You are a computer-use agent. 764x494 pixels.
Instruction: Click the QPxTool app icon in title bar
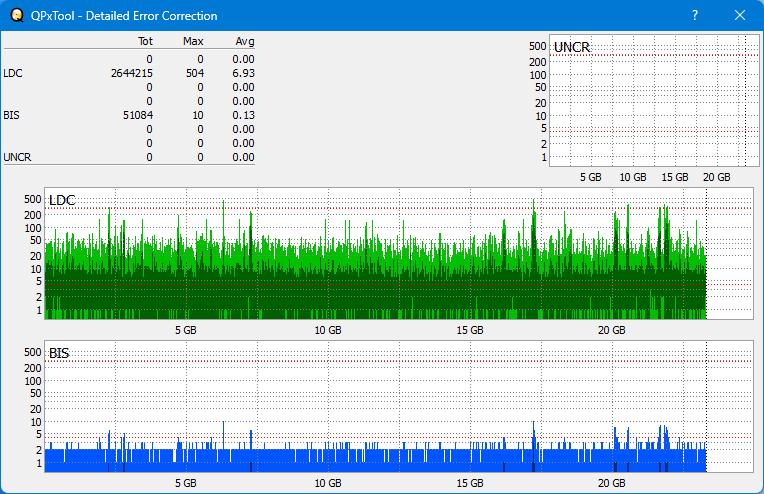15,16
